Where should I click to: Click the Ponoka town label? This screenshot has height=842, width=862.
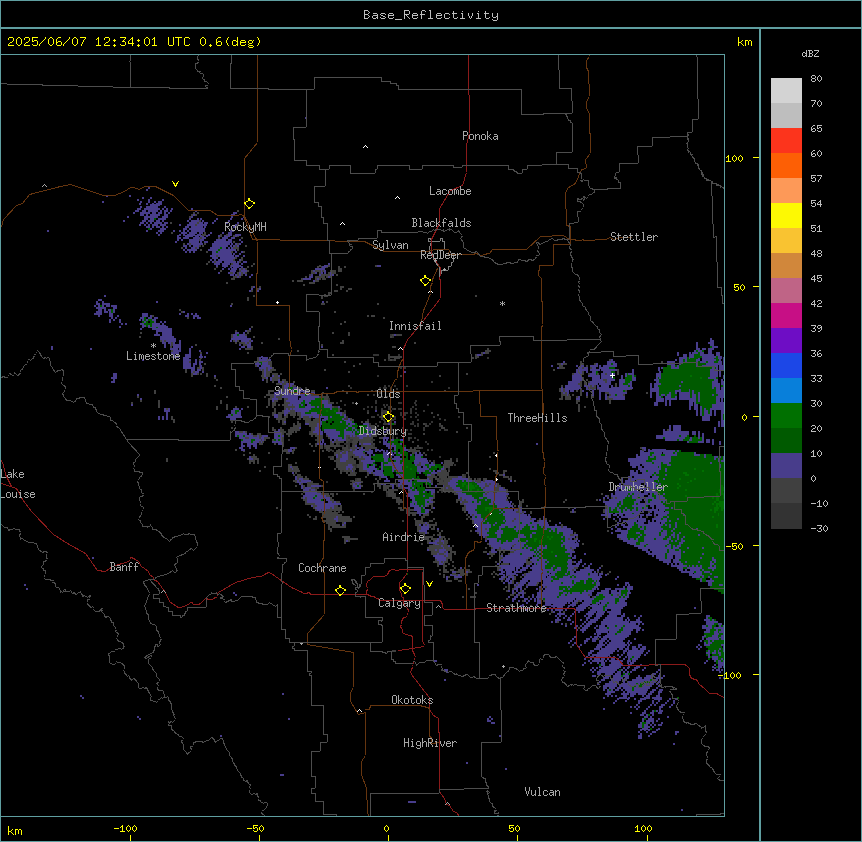(x=480, y=136)
